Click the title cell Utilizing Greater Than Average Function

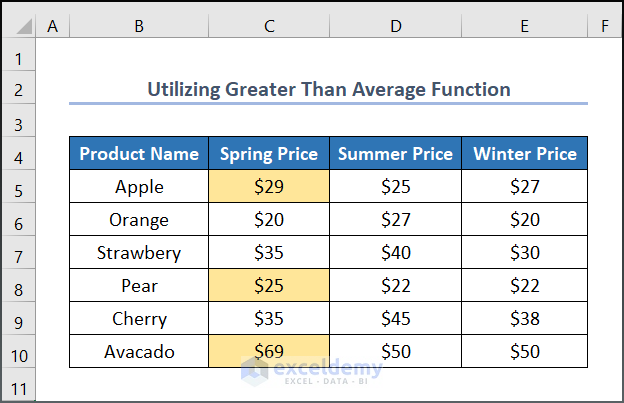point(328,90)
